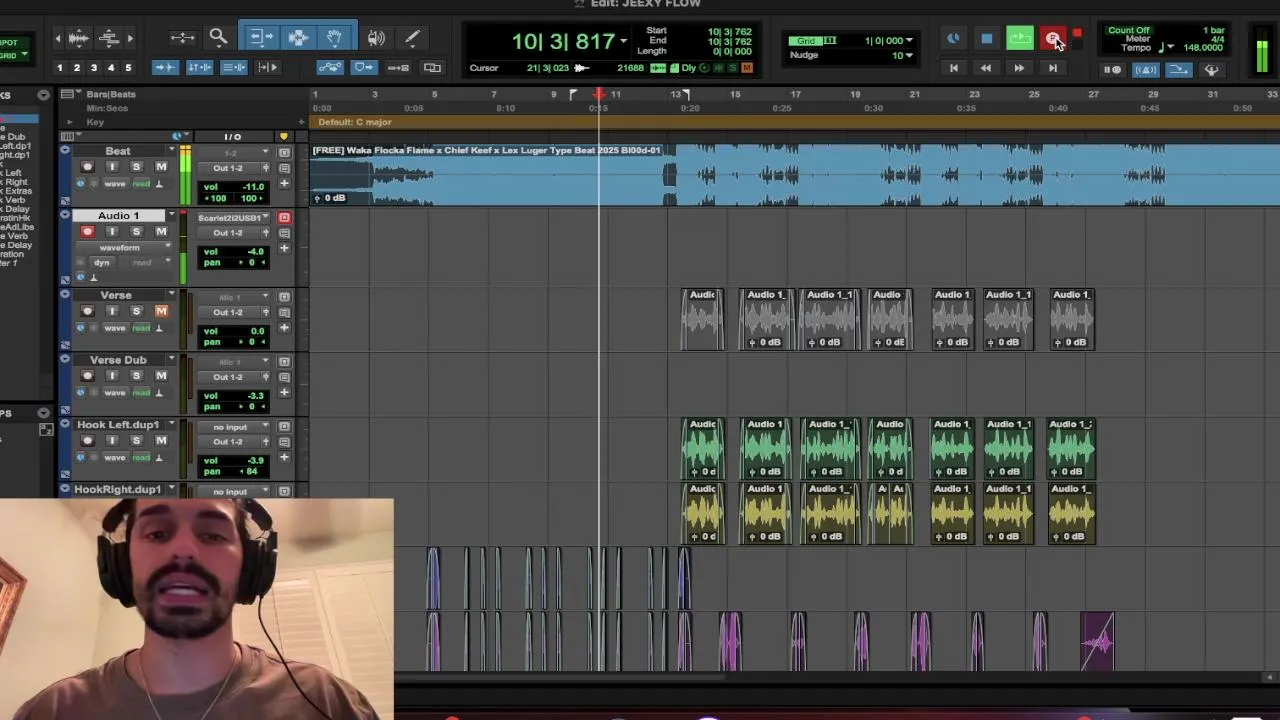Open main counter format dropdown arrow
This screenshot has width=1280, height=720.
pyautogui.click(x=622, y=41)
